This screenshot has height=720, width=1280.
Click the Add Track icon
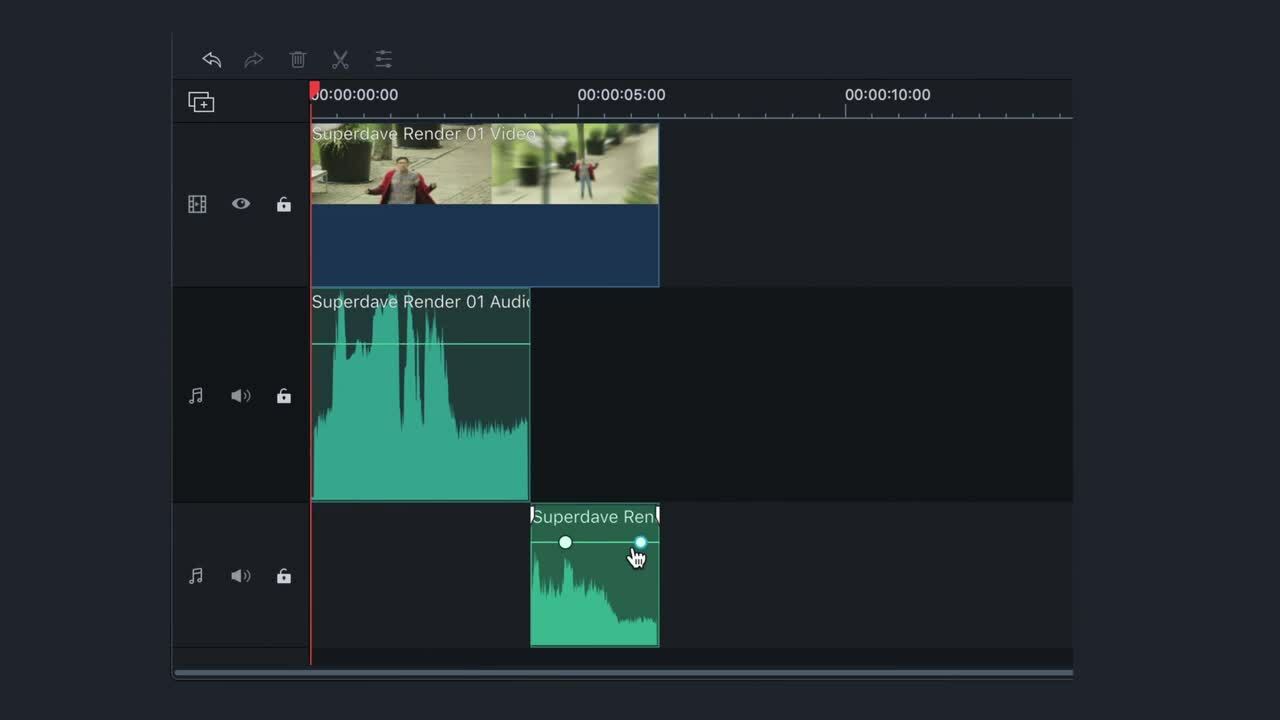[201, 102]
